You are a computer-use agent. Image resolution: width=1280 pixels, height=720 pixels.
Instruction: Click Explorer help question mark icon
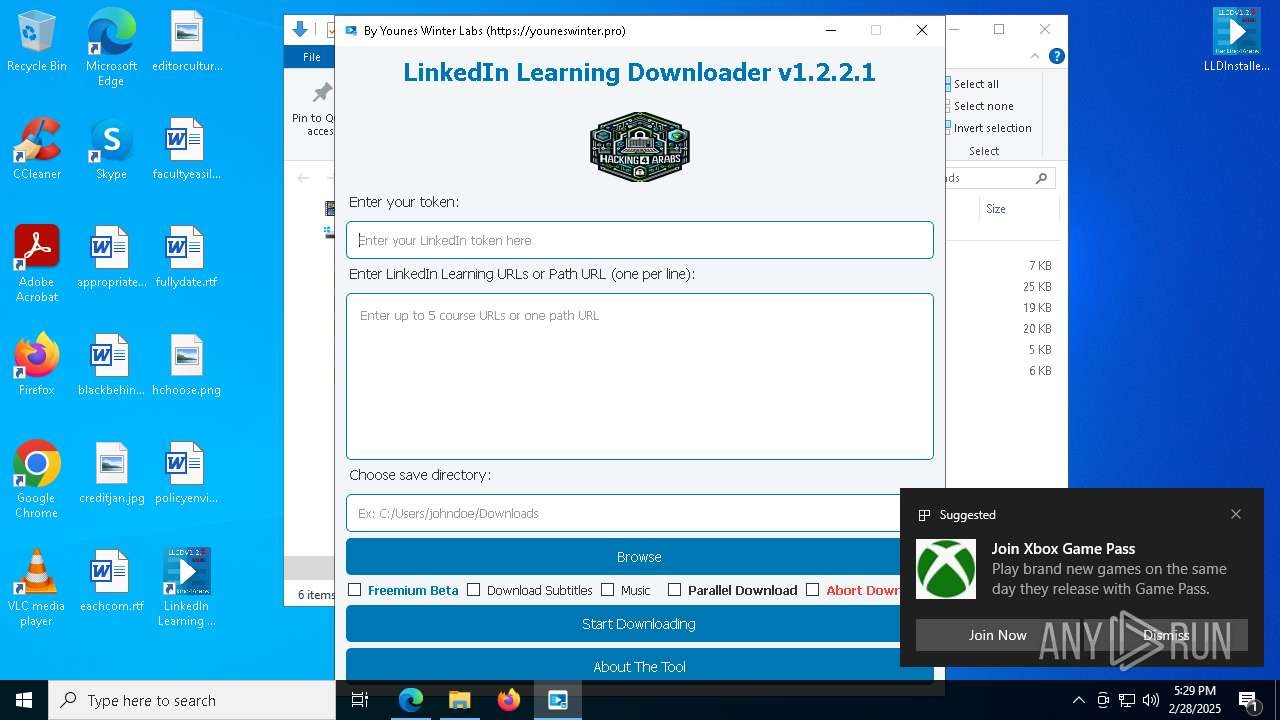[1057, 57]
